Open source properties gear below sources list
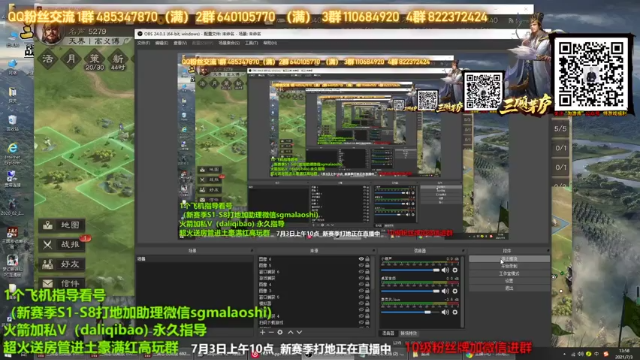This screenshot has width=640, height=360. (x=280, y=332)
